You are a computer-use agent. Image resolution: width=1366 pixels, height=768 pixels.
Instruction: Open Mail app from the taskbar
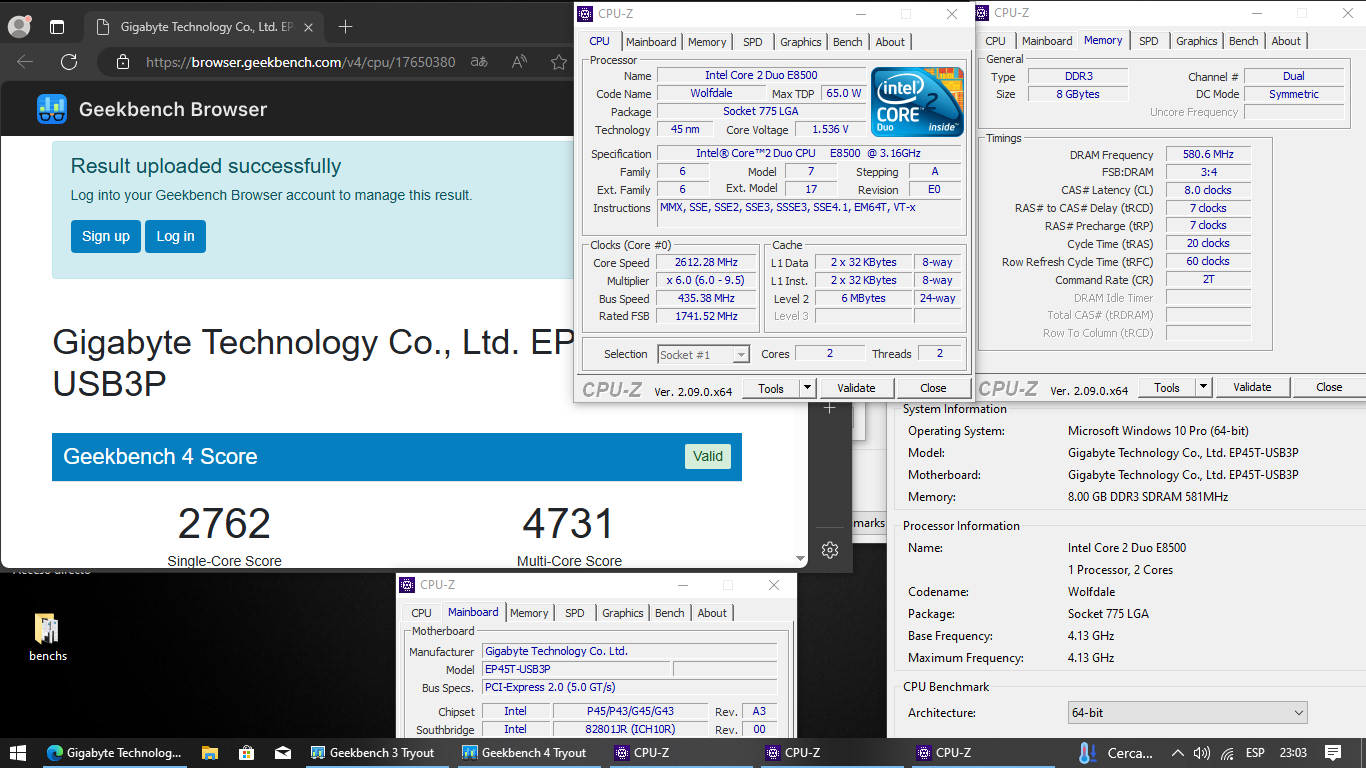coord(283,753)
